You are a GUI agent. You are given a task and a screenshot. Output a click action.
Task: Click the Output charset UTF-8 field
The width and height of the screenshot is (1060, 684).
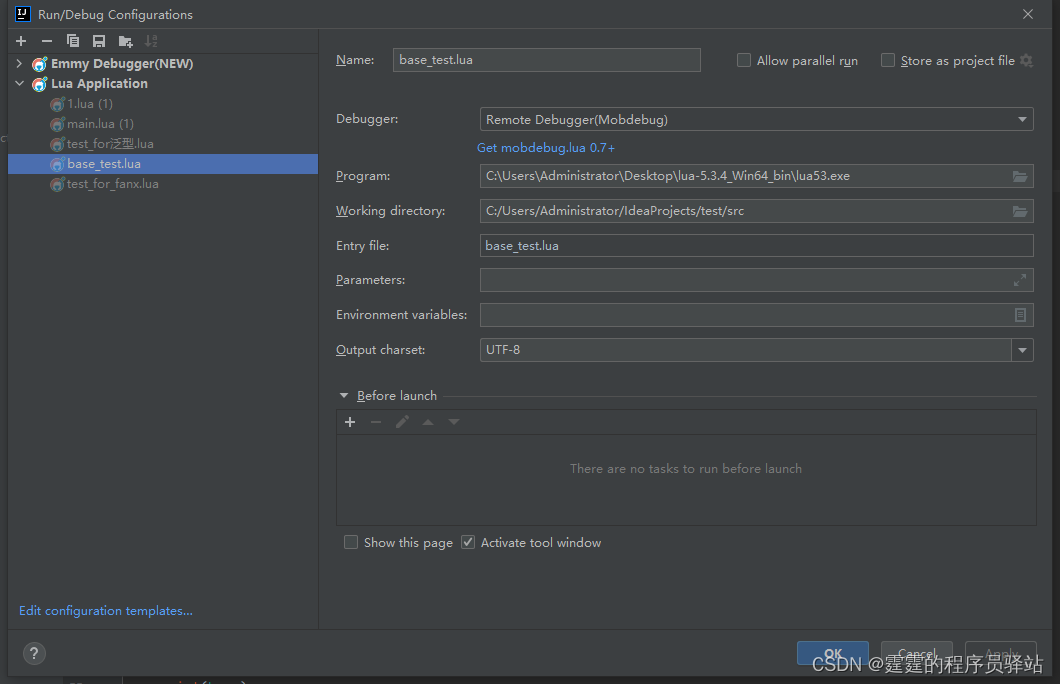pyautogui.click(x=746, y=350)
